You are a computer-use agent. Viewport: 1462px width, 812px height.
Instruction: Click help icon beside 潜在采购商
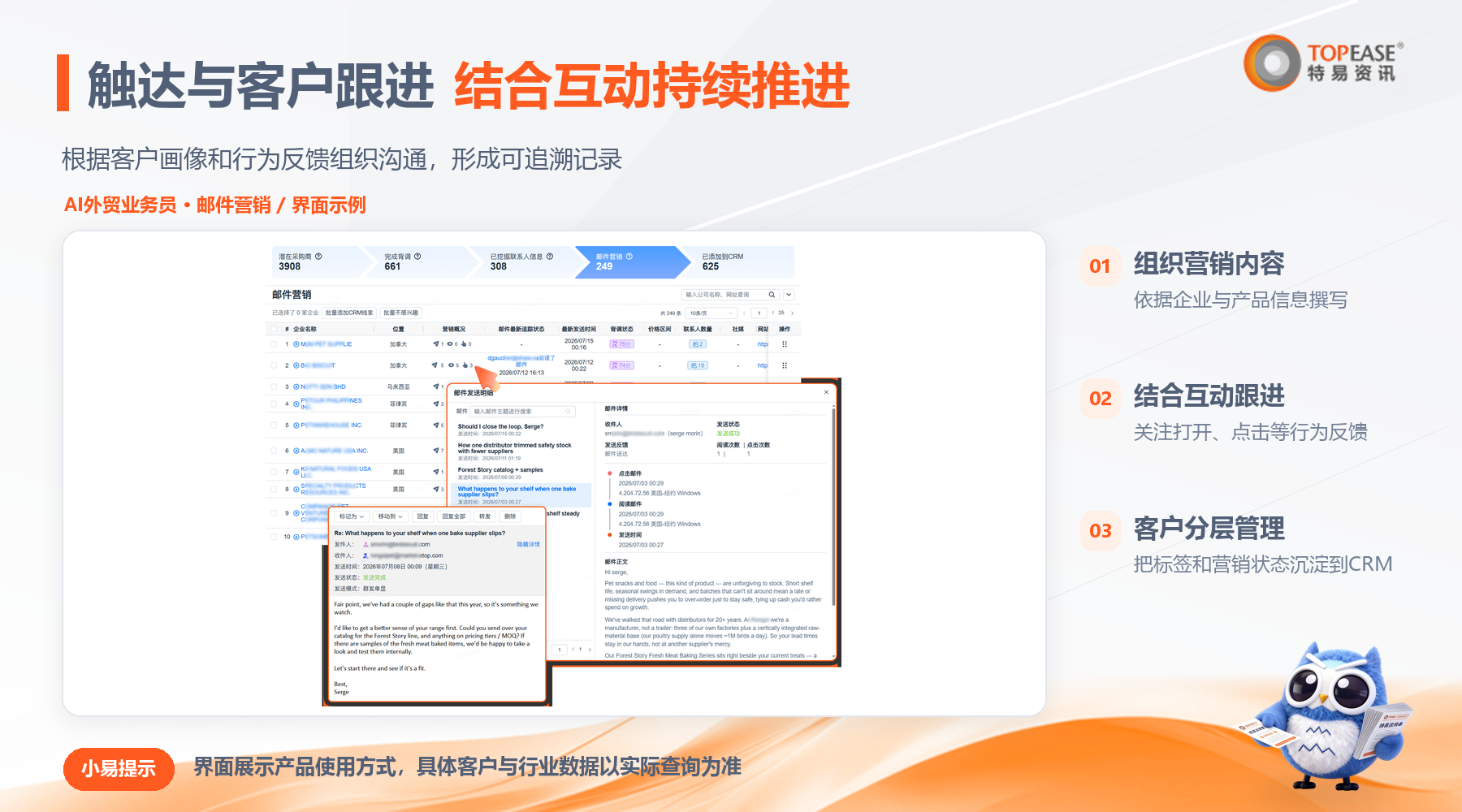tap(318, 257)
